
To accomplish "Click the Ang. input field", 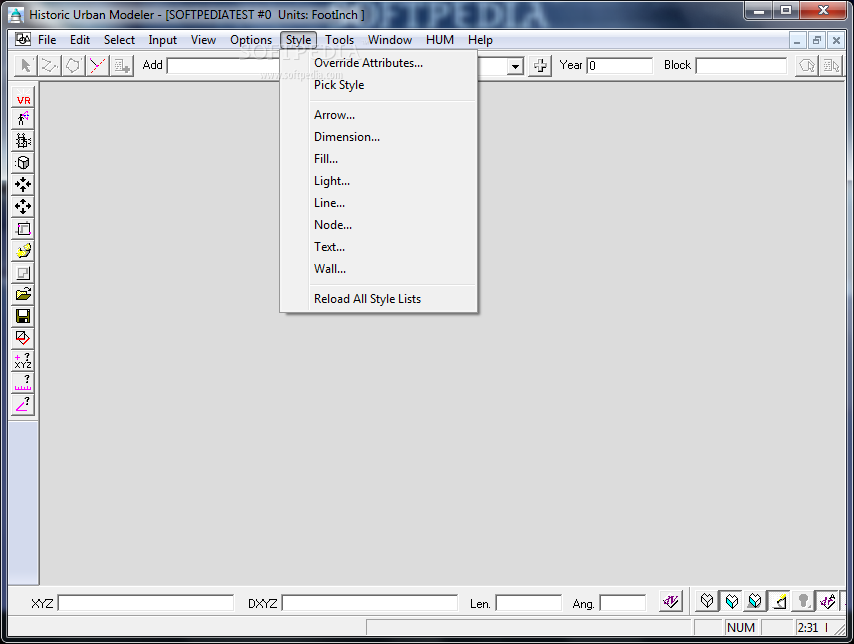I will click(623, 603).
